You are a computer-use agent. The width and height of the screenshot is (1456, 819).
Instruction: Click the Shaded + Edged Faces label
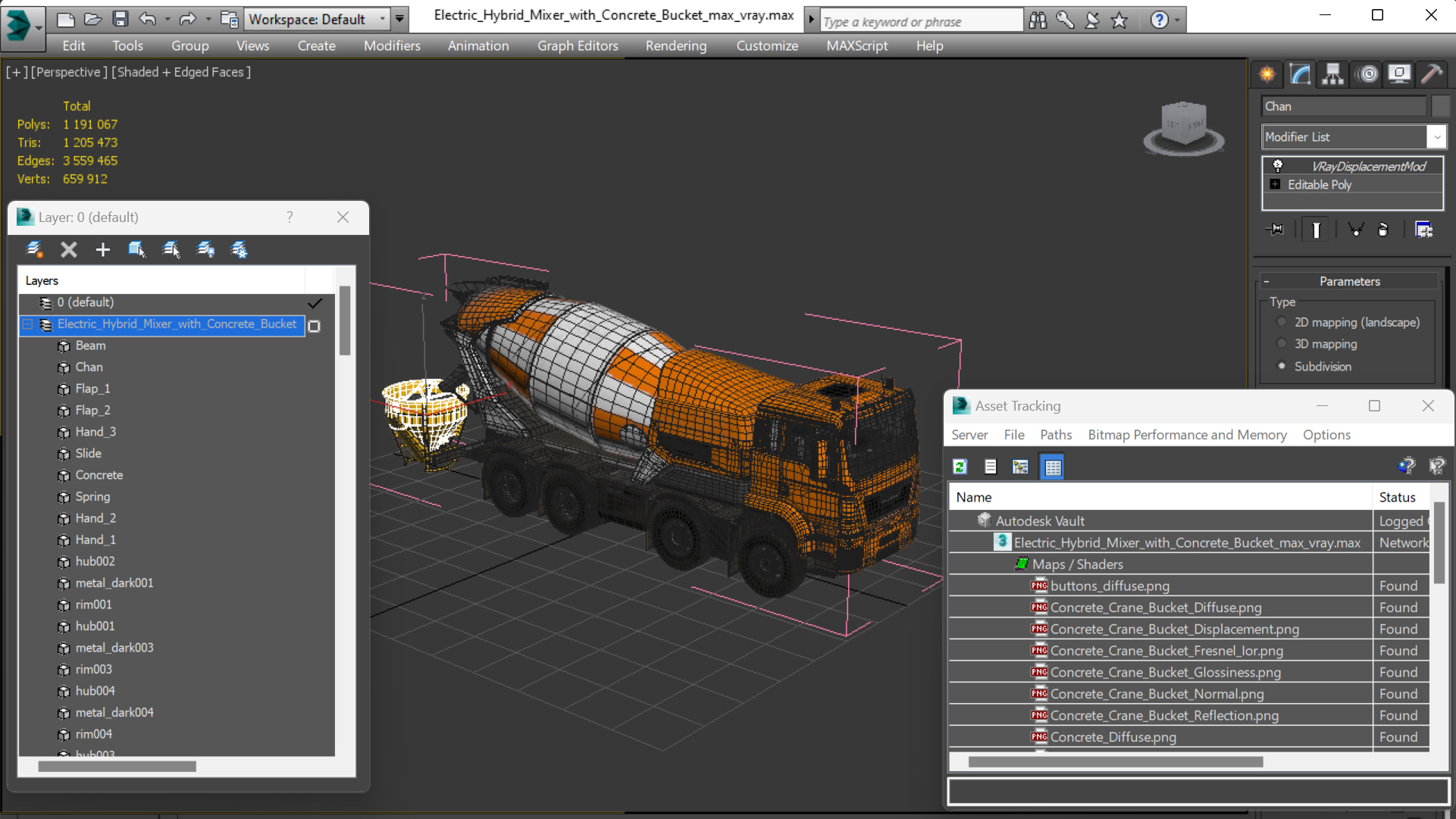(x=181, y=72)
